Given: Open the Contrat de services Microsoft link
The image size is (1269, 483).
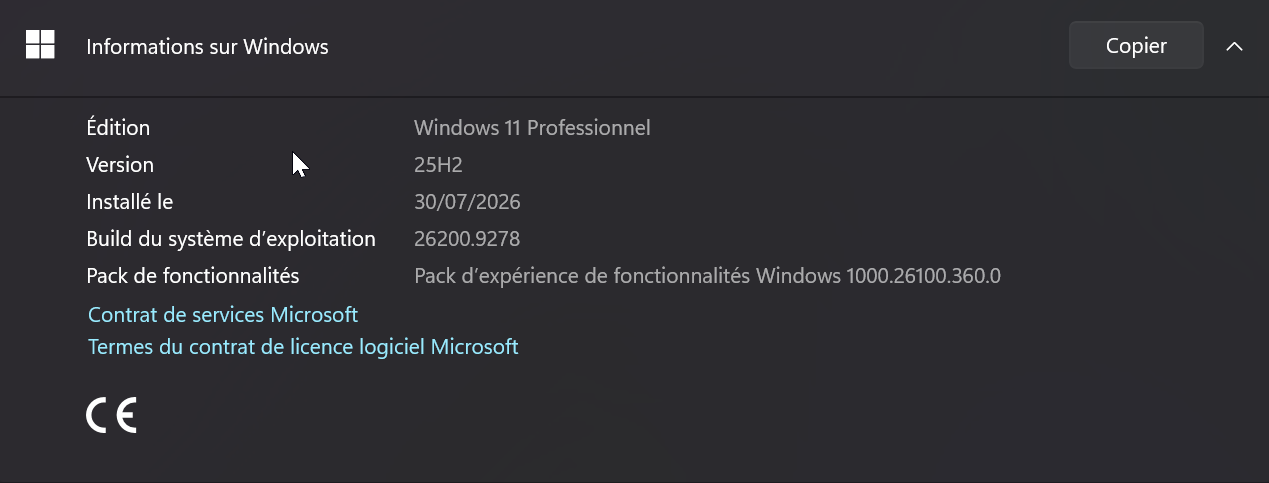Looking at the screenshot, I should click(x=223, y=314).
